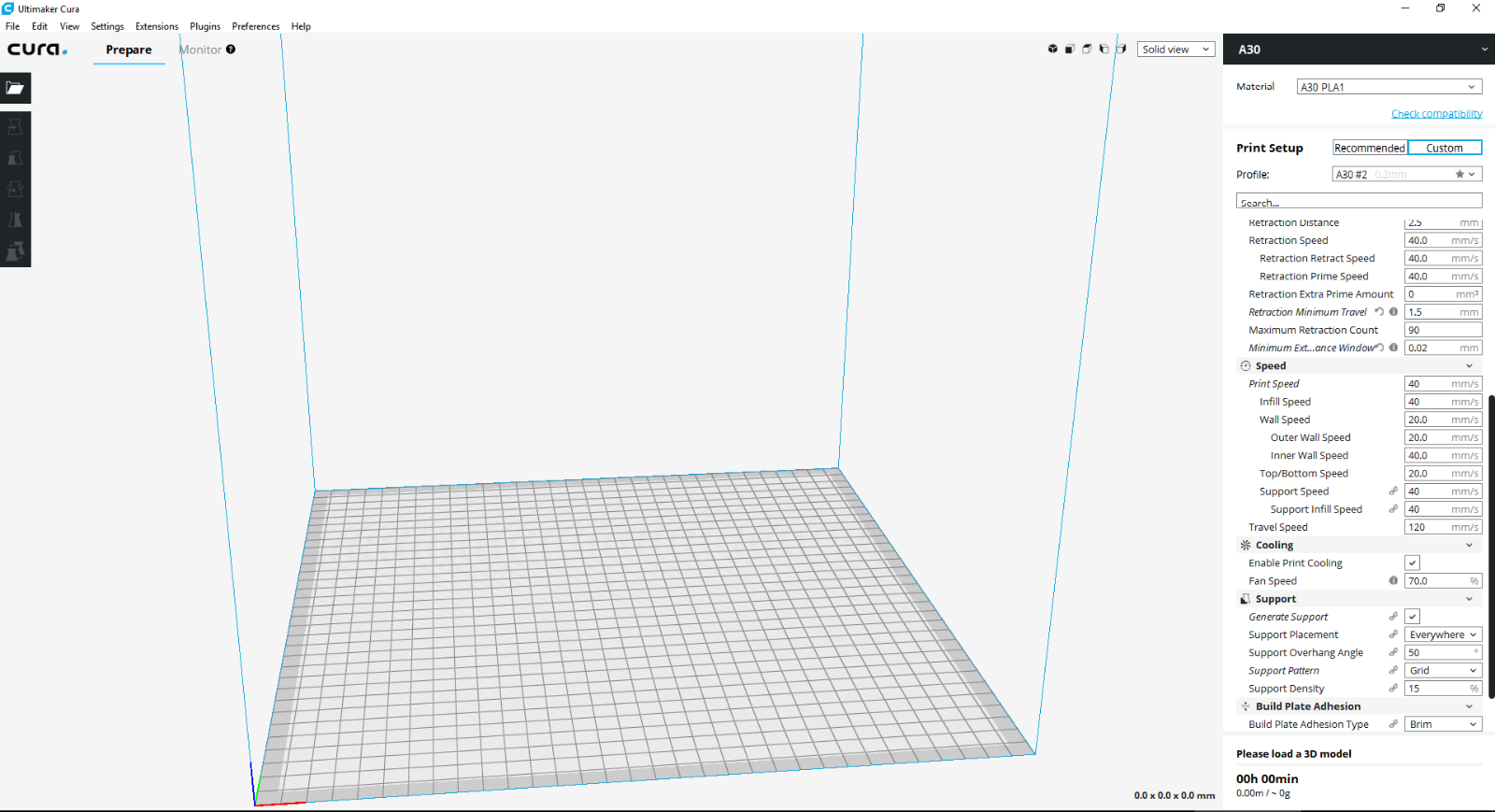Open Support Pattern Grid dropdown

click(1444, 671)
